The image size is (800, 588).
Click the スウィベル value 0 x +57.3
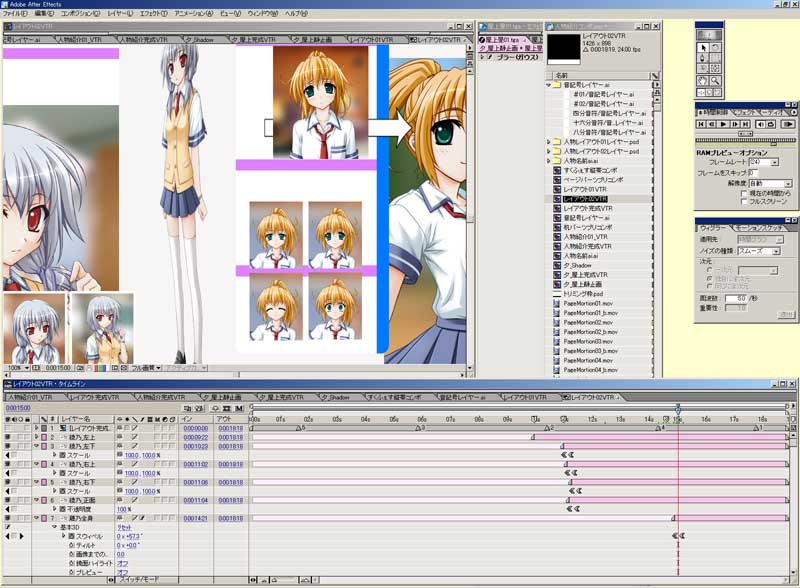pos(129,536)
